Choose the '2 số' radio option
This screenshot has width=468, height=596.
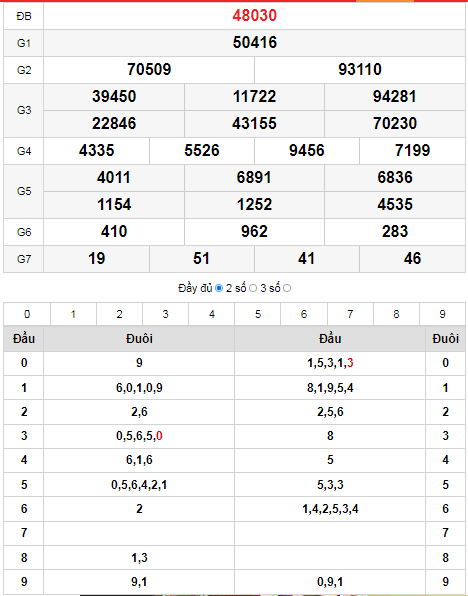(253, 288)
